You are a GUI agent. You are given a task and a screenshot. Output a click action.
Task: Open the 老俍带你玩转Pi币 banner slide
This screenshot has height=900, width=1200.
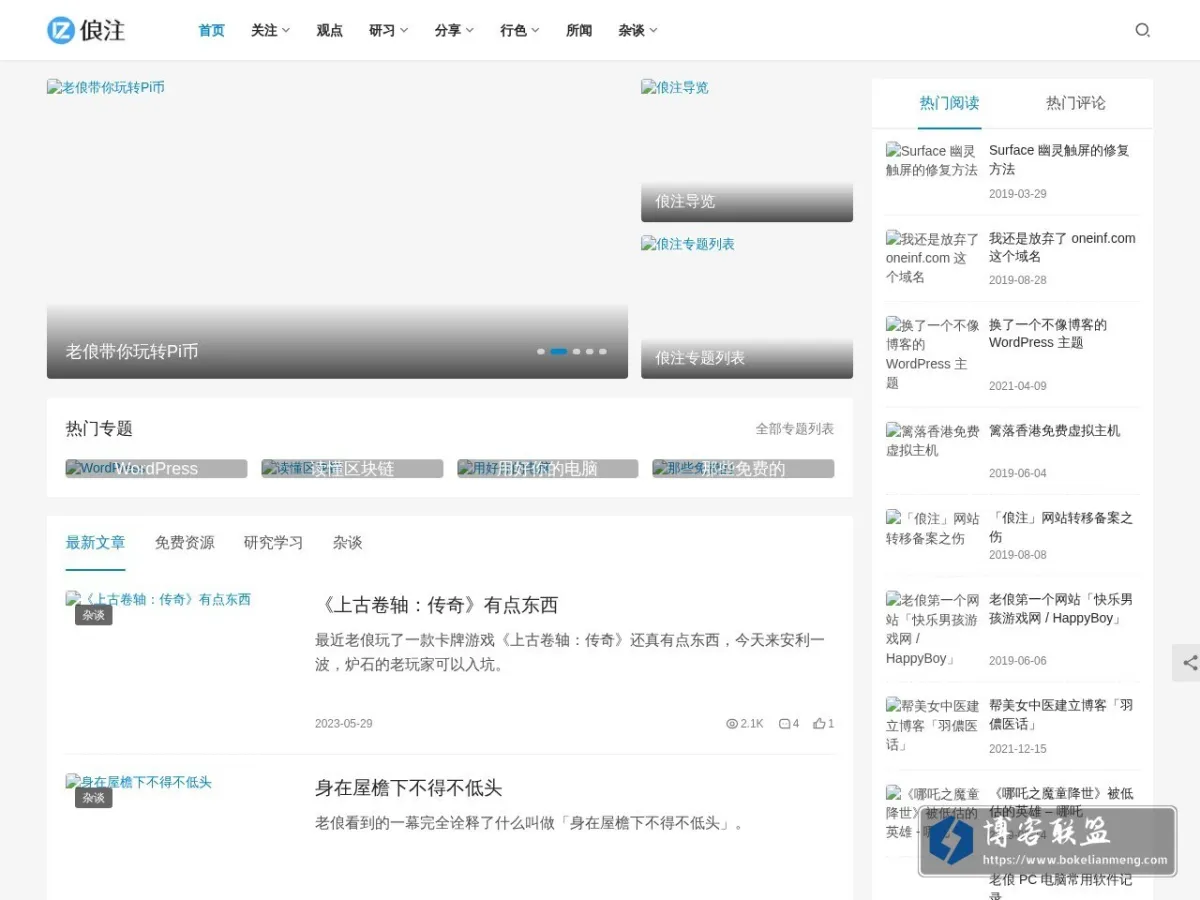tap(337, 229)
